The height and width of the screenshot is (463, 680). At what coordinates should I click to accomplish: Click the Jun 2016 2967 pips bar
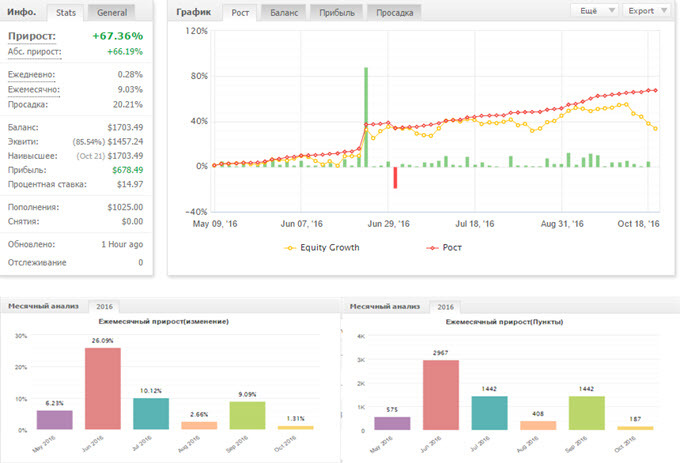[x=441, y=395]
